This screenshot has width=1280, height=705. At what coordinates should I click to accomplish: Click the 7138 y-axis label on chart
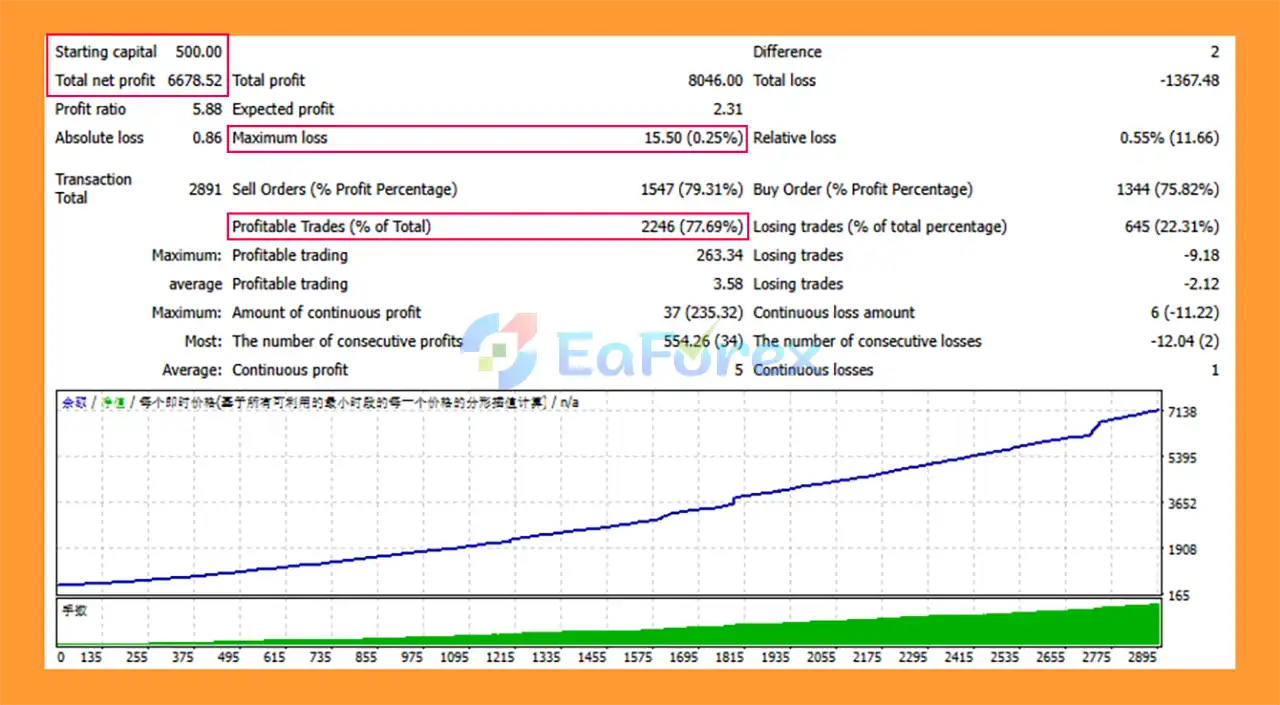click(1182, 412)
